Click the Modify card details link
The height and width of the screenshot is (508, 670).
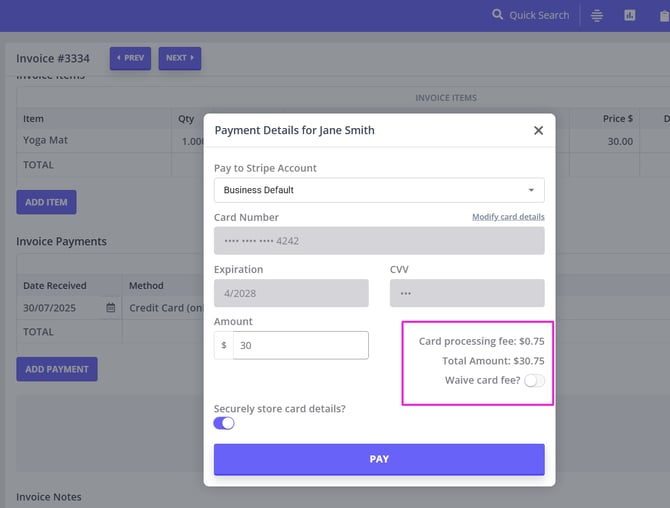508,217
